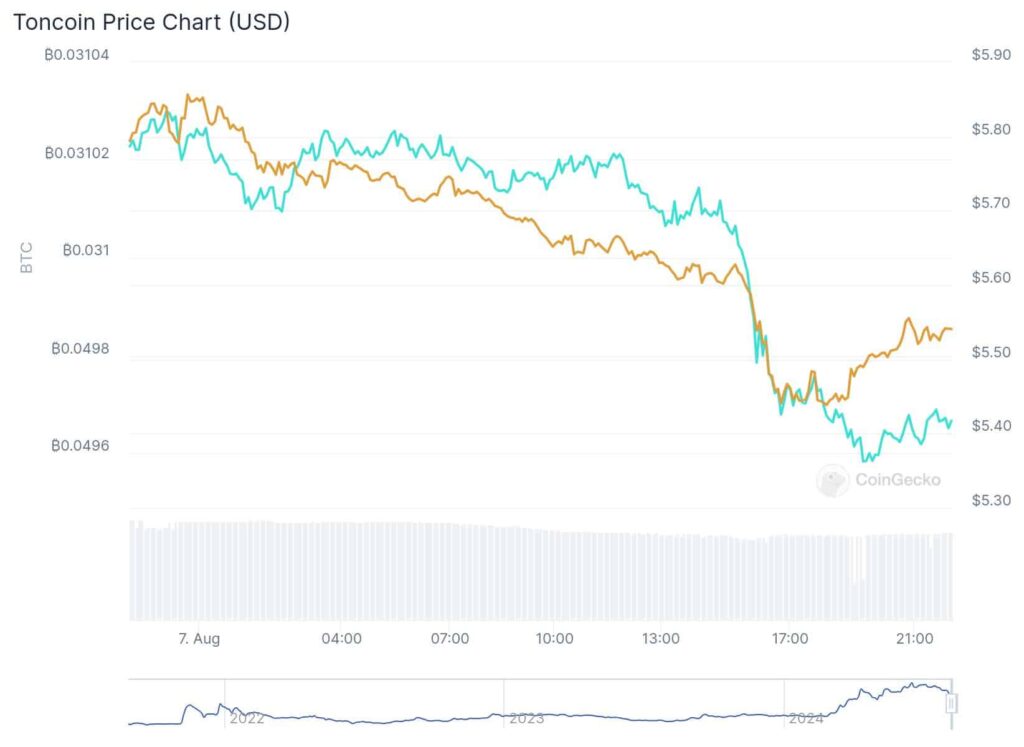This screenshot has height=747, width=1024.
Task: Click the 2023 marker in the navigator
Action: pyautogui.click(x=526, y=718)
